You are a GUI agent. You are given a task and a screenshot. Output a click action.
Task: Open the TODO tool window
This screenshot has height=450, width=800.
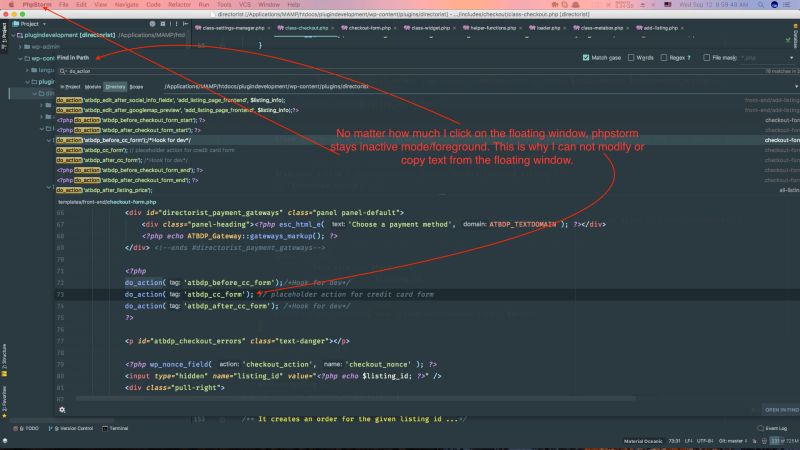[26, 429]
